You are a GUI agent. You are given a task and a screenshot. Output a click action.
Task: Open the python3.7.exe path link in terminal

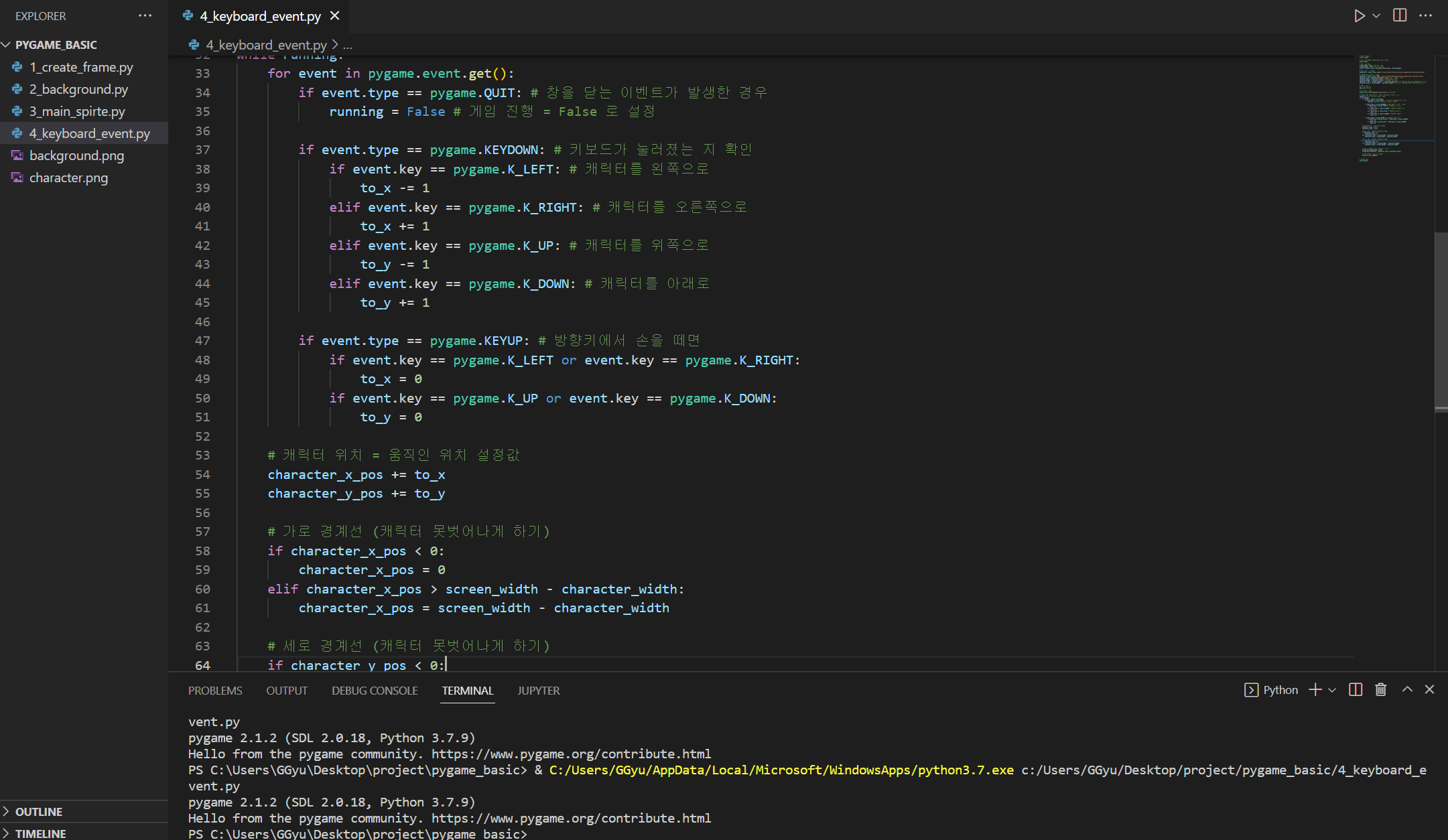(x=781, y=770)
